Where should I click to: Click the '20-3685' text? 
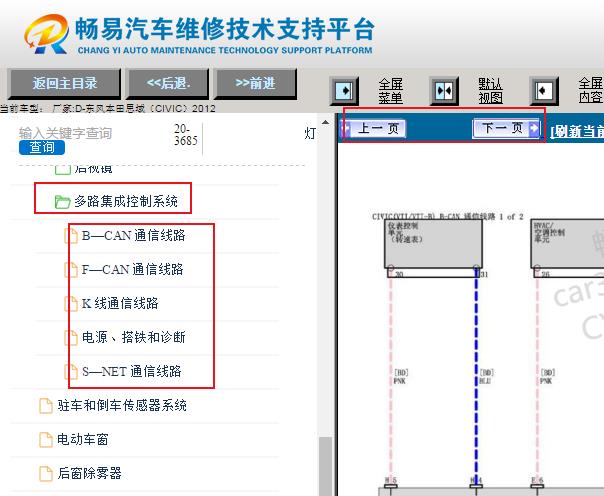click(185, 135)
